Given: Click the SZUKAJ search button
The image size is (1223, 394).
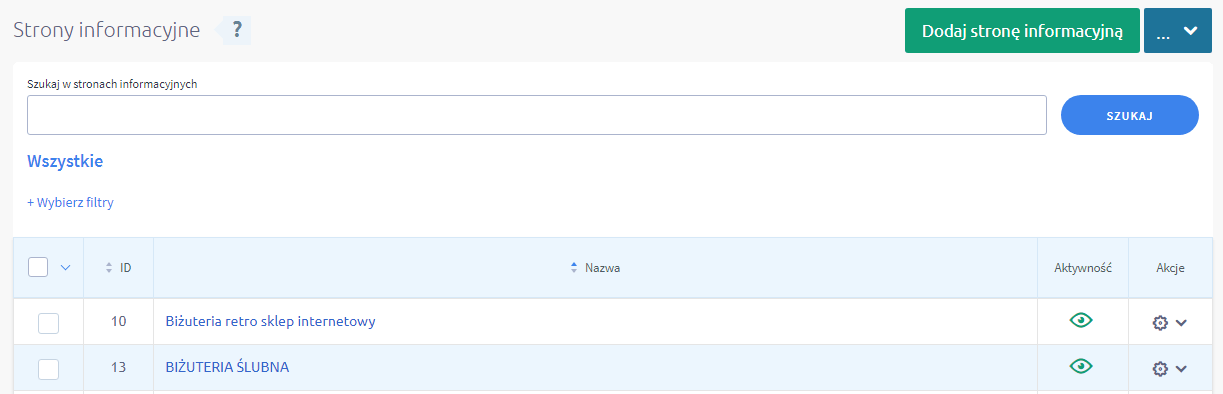Looking at the screenshot, I should (x=1129, y=115).
